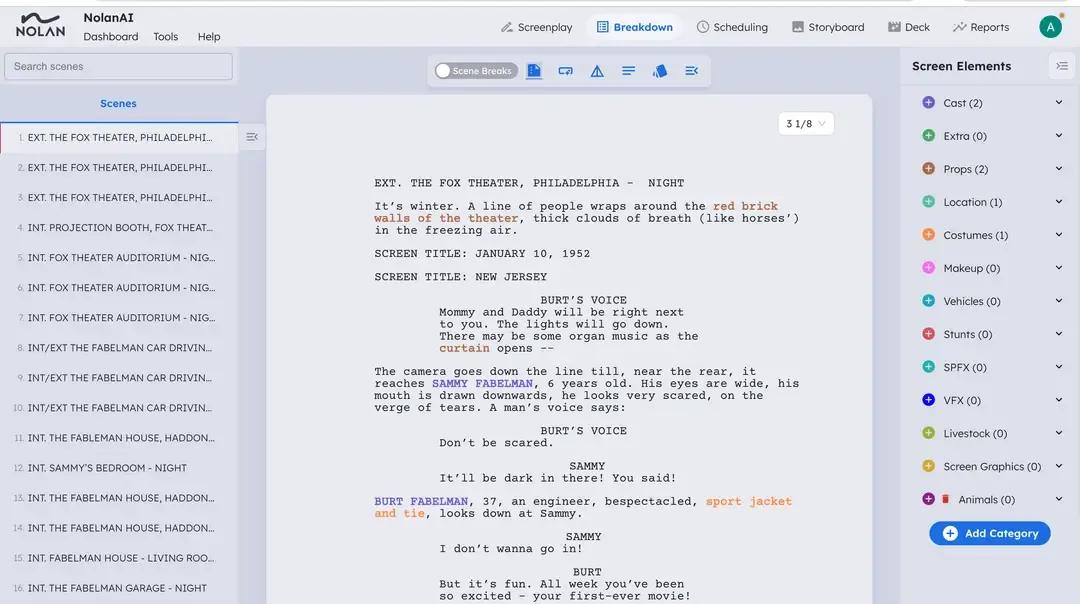Select the Scheduling clock icon
Screen dimensions: 1080x604
pyautogui.click(x=703, y=27)
